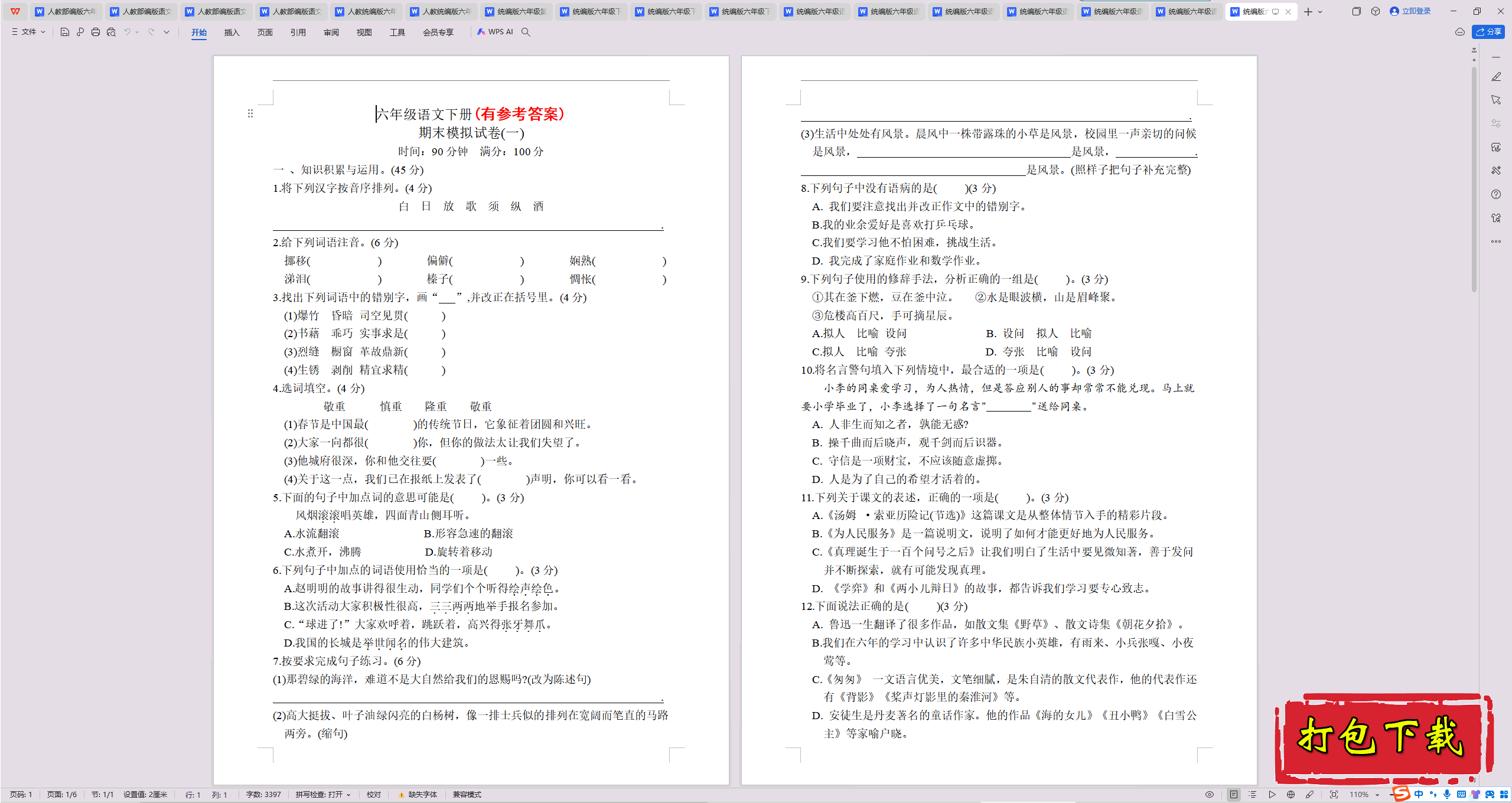Click the cloud sync status icon
Viewport: 1512px width, 803px height.
pyautogui.click(x=1459, y=32)
